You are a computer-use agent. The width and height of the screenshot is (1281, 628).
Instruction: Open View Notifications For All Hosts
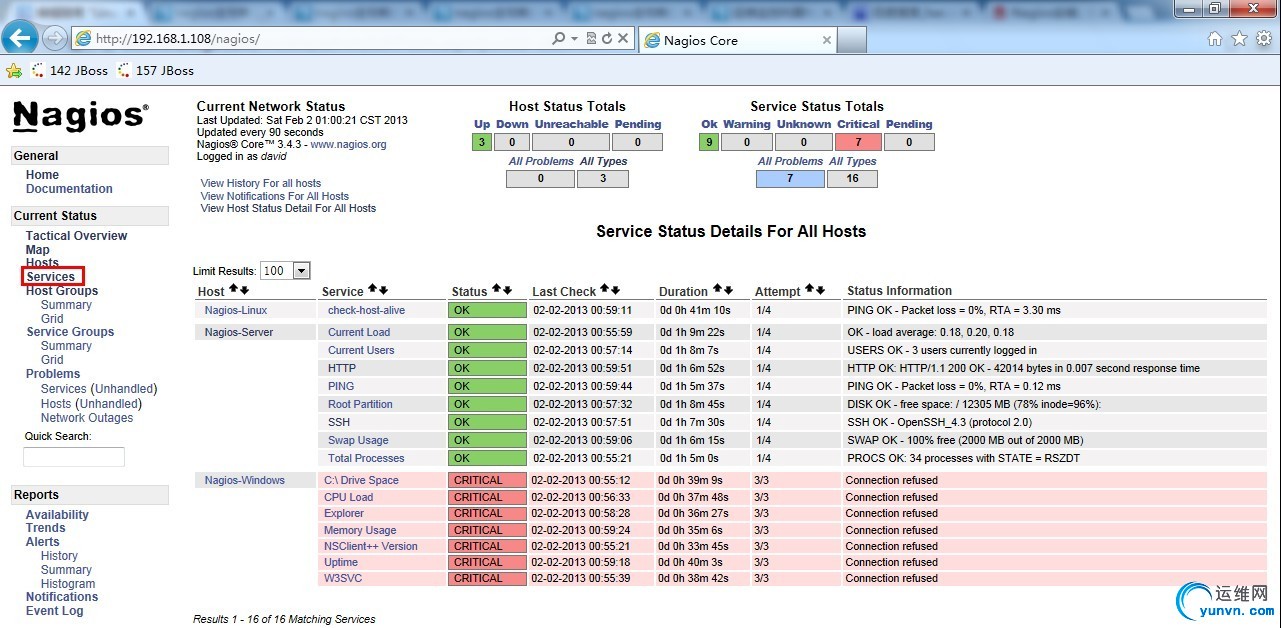point(275,196)
